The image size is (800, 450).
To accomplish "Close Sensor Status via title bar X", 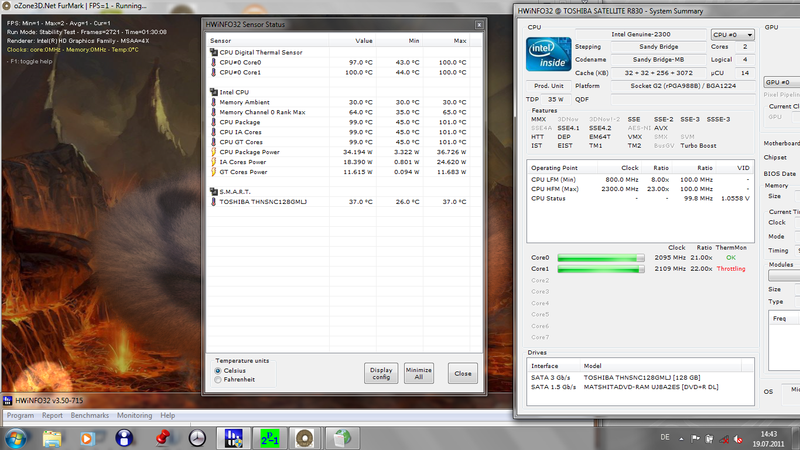I will [479, 24].
